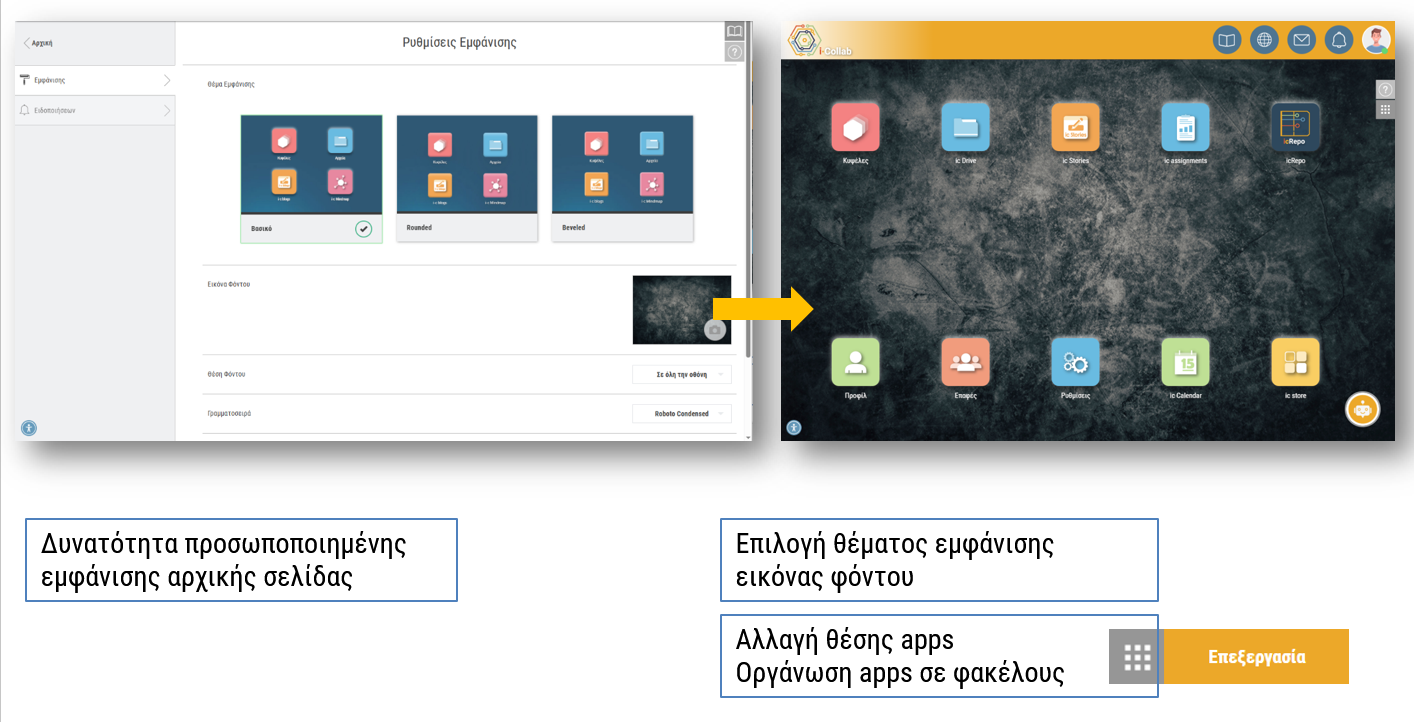Change the background image via camera icon

tap(714, 331)
